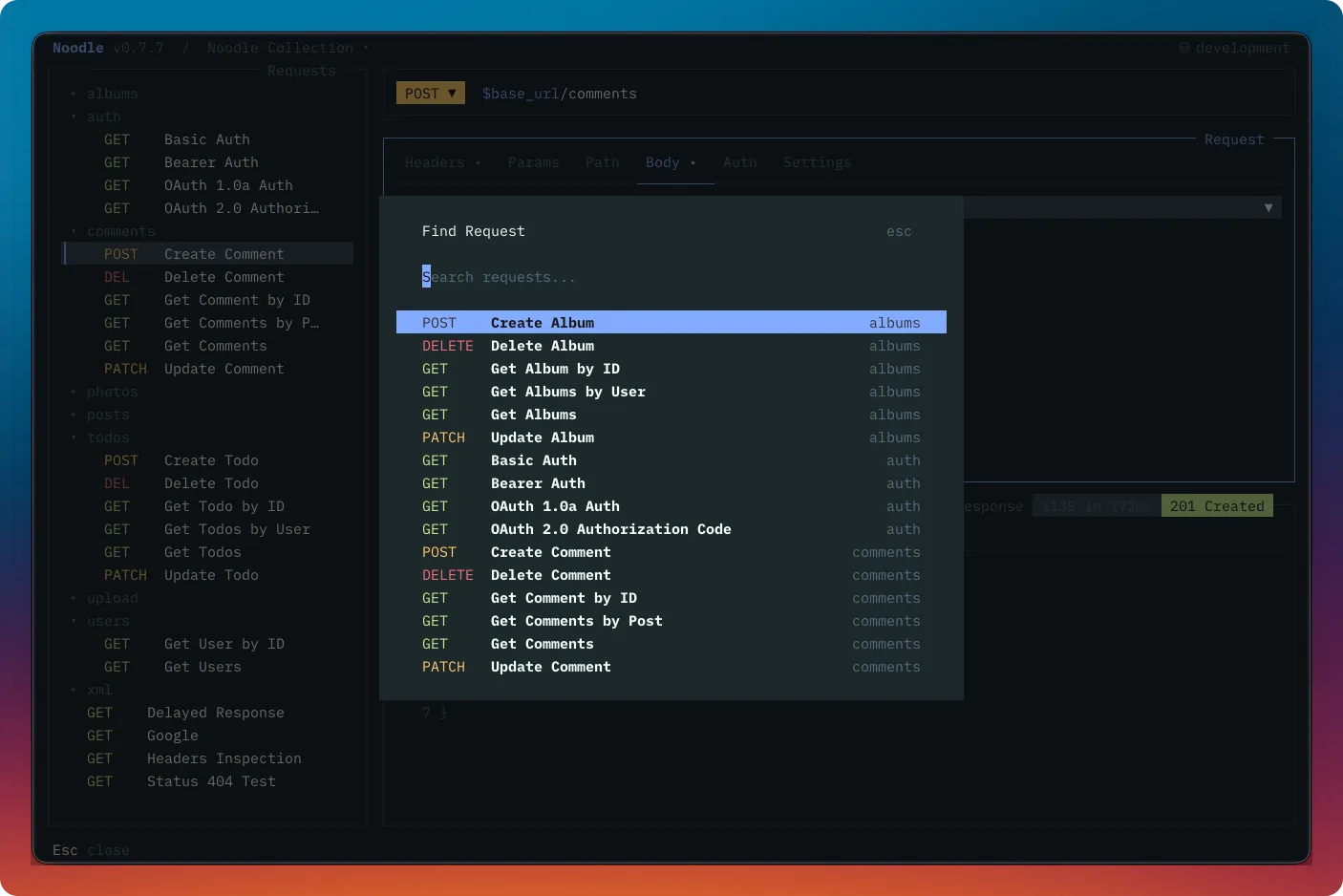Open Basic Auth request in the sidebar
This screenshot has width=1343, height=896.
(x=208, y=139)
